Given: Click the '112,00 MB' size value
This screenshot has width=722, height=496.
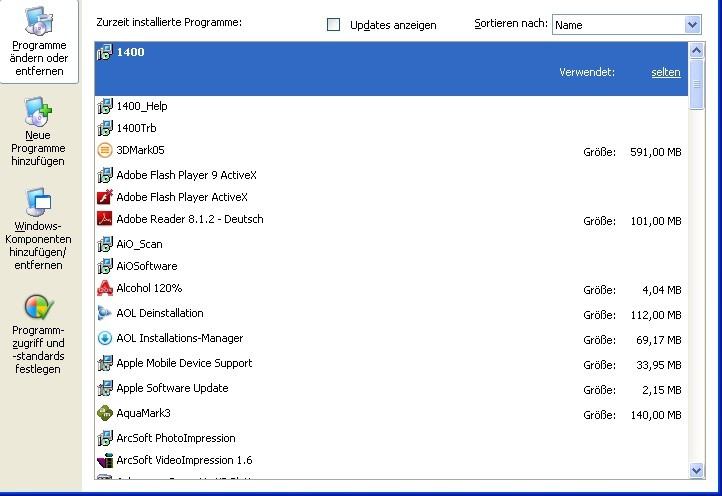Looking at the screenshot, I should 656,315.
